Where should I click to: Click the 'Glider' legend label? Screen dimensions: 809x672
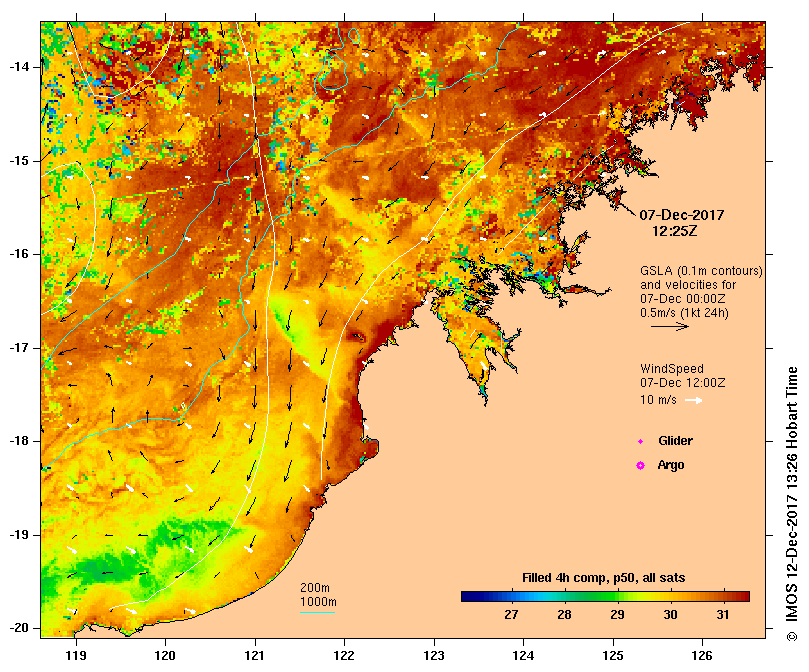[675, 441]
